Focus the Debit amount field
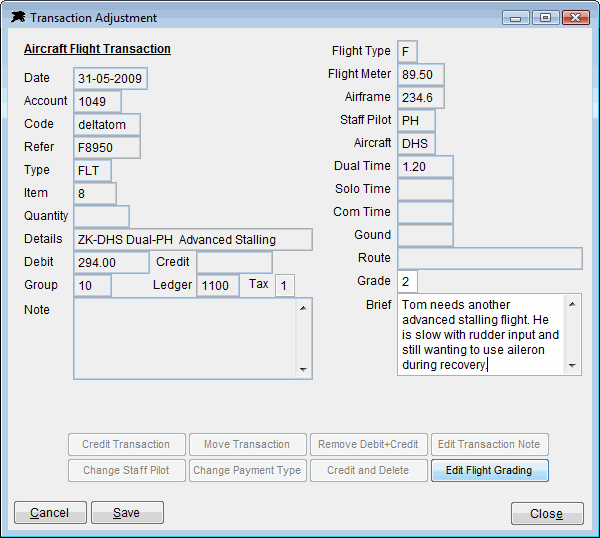This screenshot has width=600, height=538. [111, 262]
